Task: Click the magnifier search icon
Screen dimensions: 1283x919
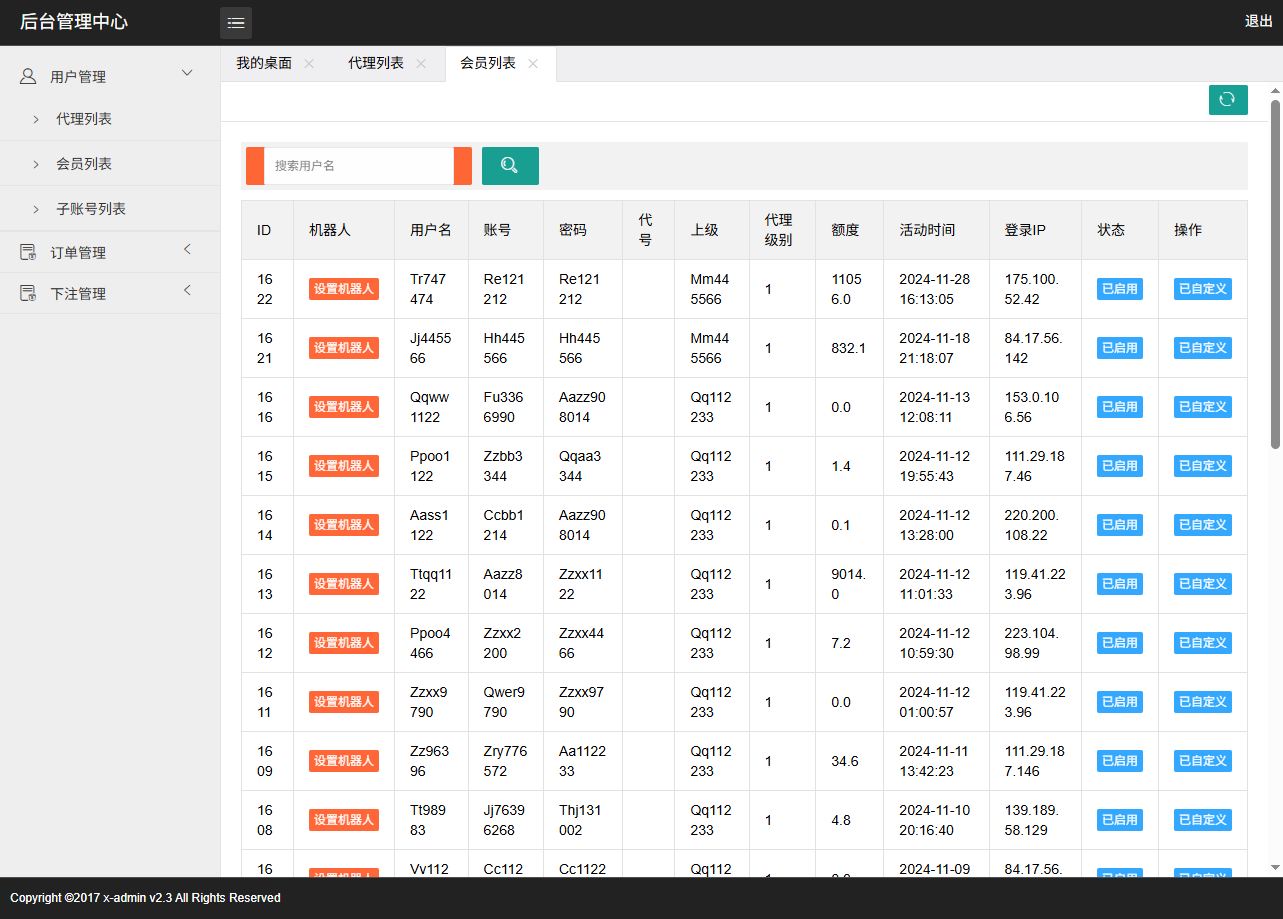Action: [x=510, y=165]
